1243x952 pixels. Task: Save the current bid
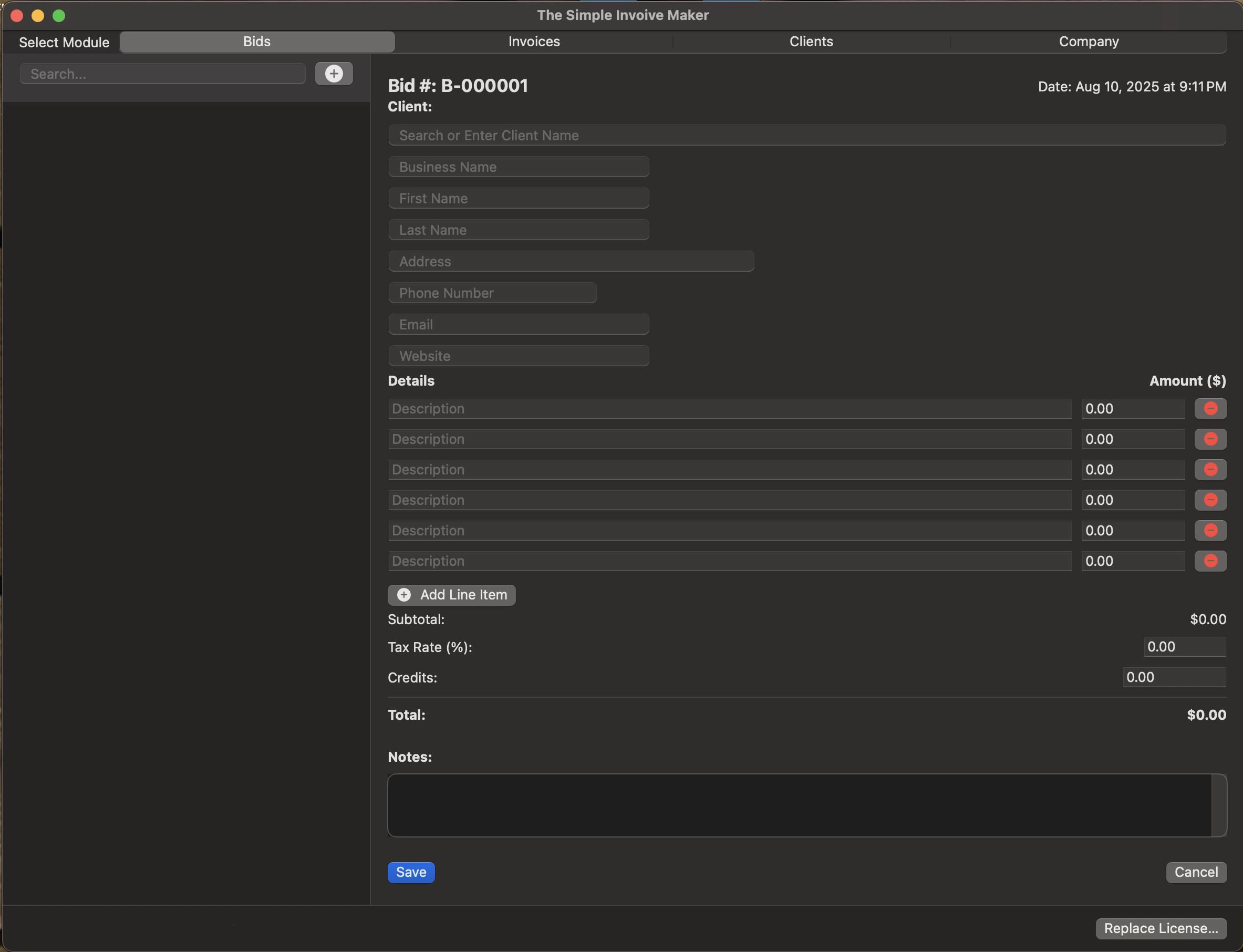point(411,872)
